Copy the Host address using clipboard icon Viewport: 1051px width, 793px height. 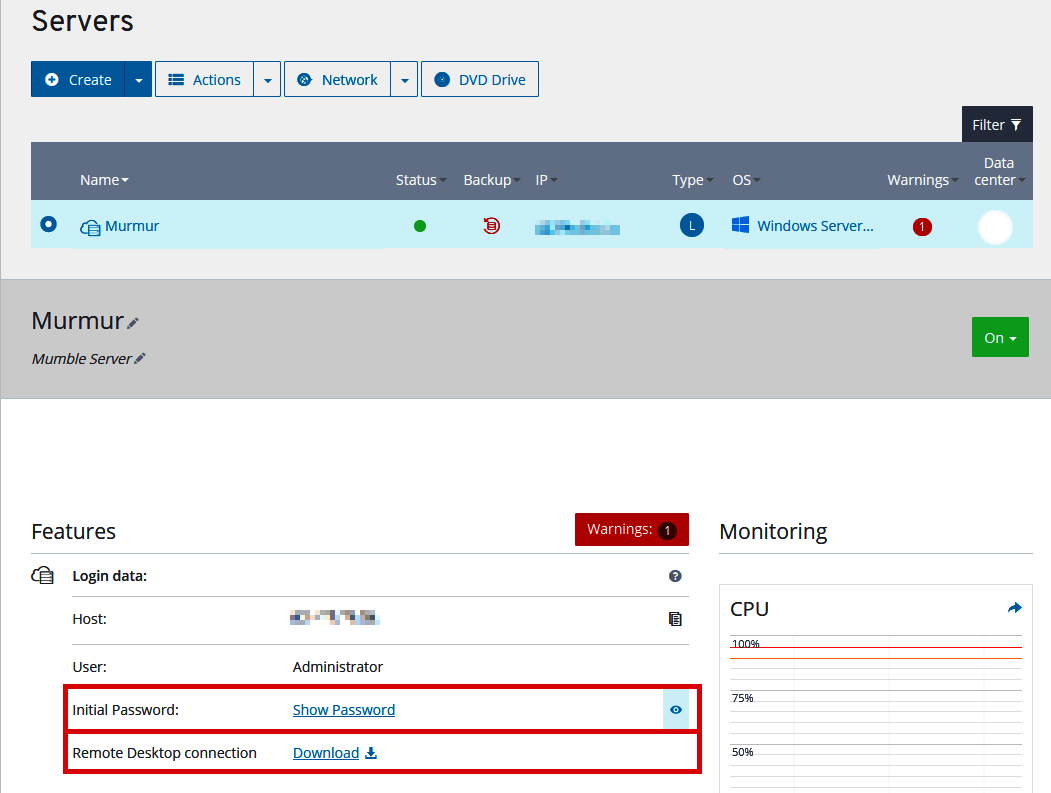[x=675, y=619]
